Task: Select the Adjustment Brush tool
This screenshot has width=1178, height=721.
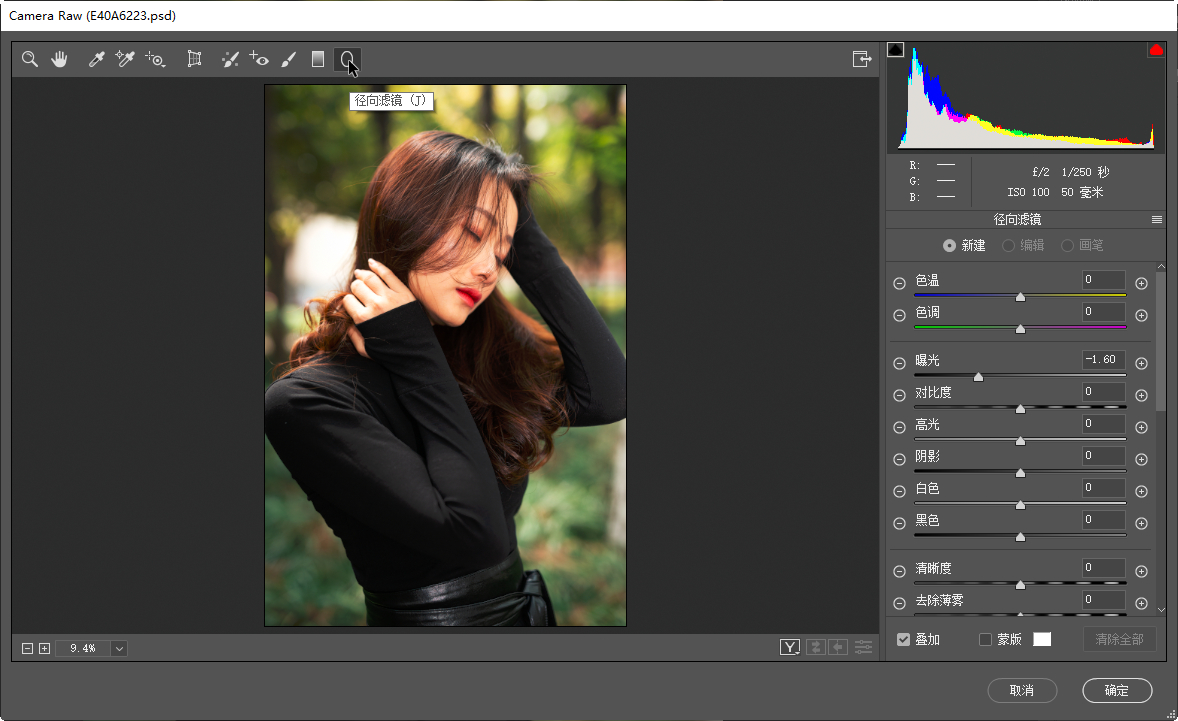Action: pyautogui.click(x=289, y=60)
